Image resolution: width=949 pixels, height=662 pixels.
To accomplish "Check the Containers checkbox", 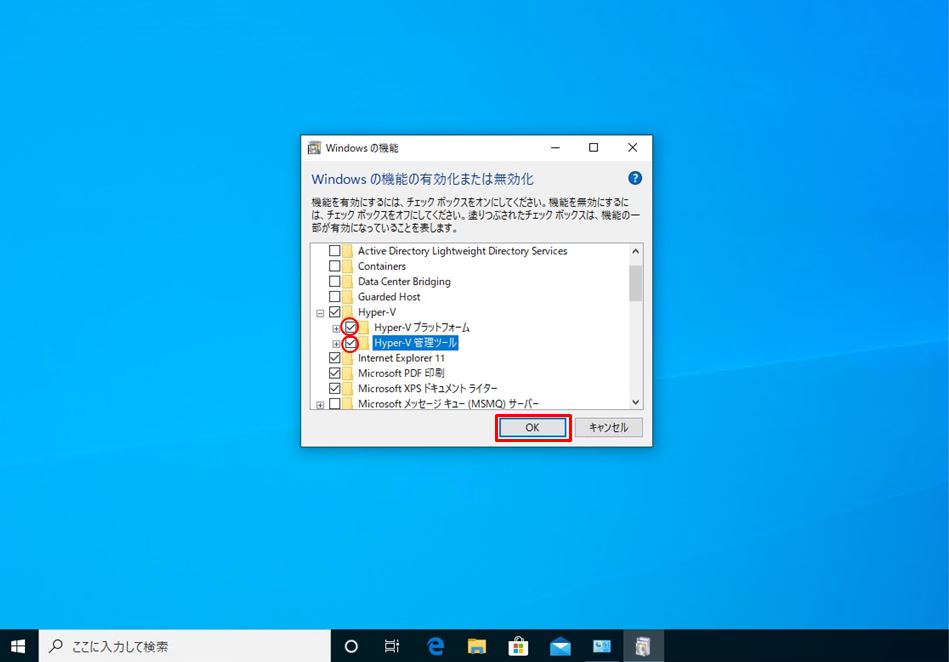I will click(x=335, y=266).
